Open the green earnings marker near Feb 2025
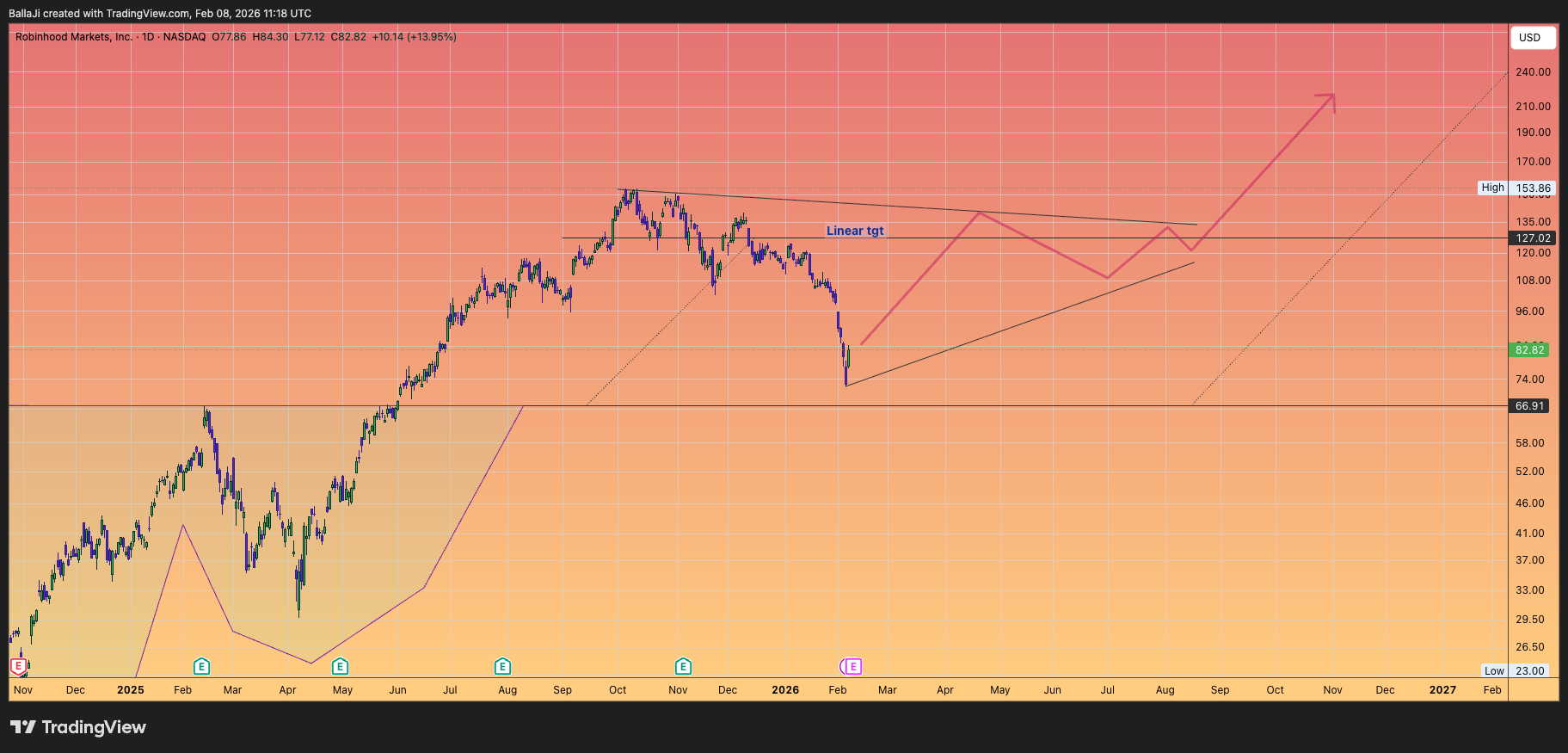 point(201,666)
